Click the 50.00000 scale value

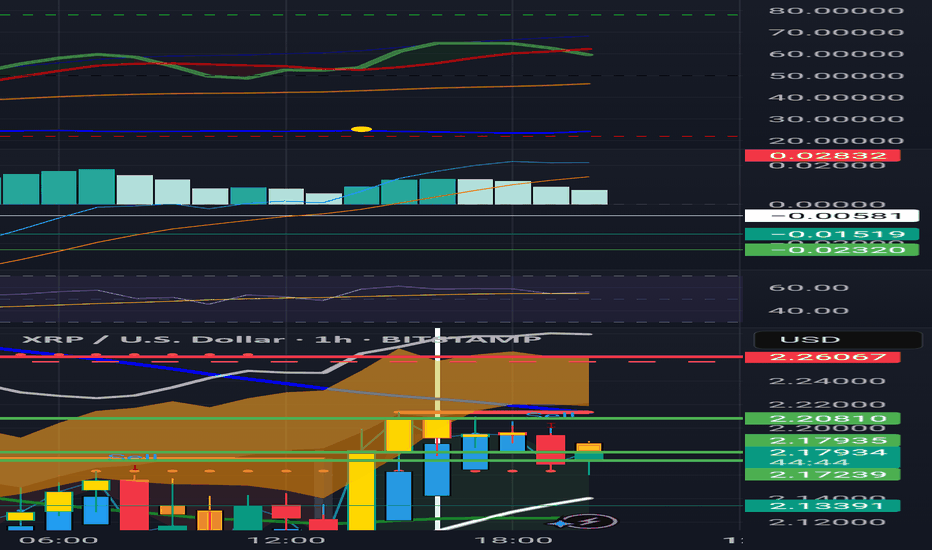836,76
